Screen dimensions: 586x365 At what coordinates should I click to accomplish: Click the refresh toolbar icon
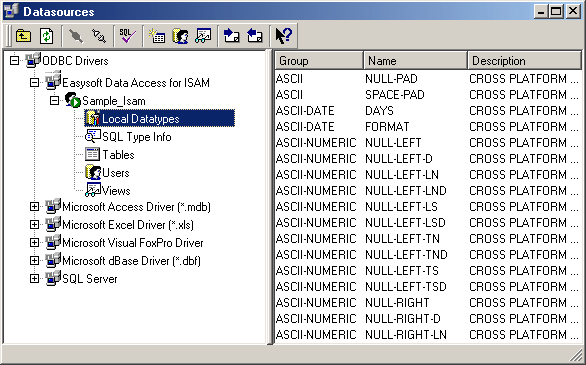pyautogui.click(x=46, y=36)
